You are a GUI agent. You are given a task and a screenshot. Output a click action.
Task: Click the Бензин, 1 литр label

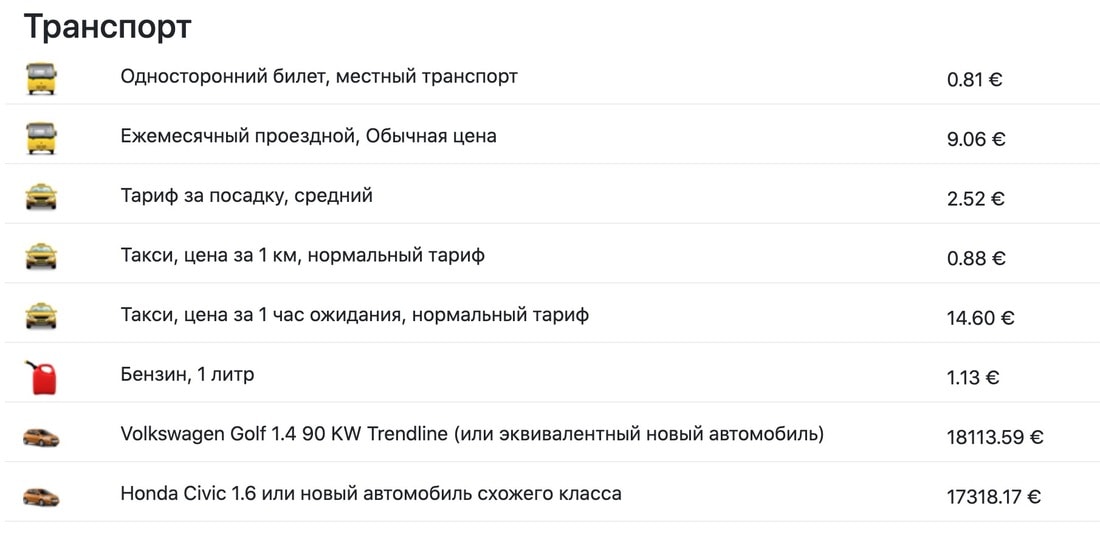[187, 375]
